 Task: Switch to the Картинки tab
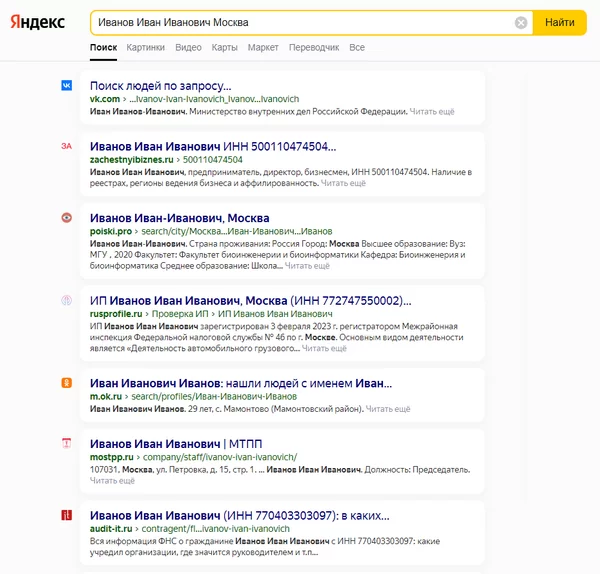(x=146, y=48)
